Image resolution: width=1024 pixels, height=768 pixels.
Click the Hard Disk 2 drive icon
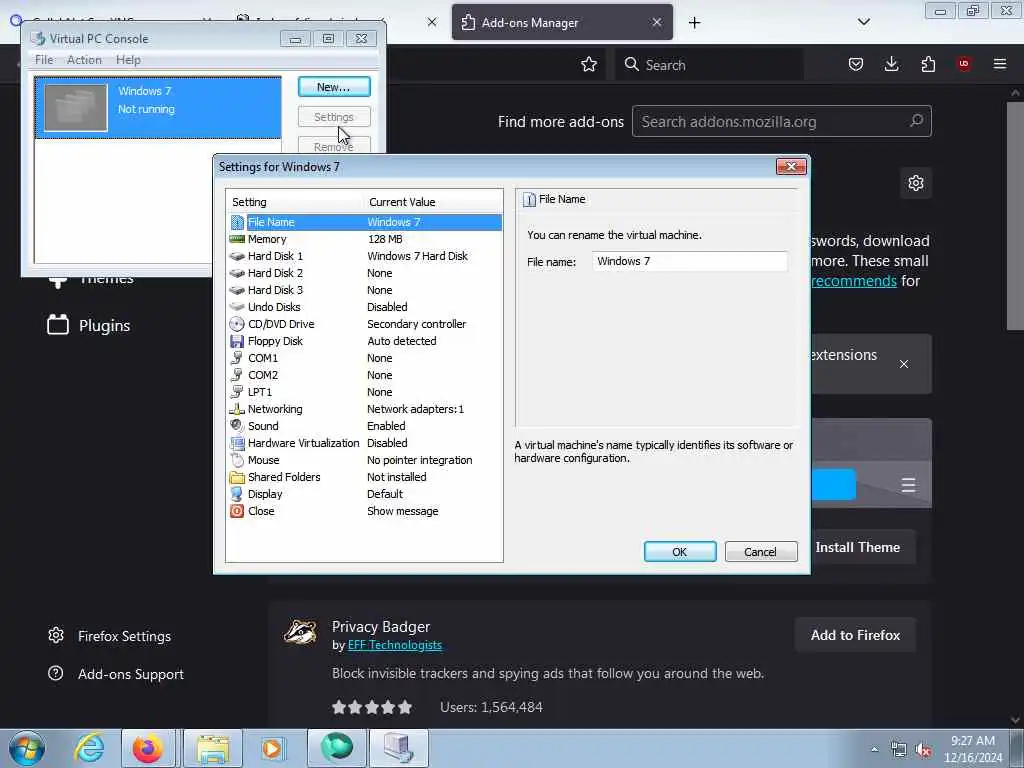pyautogui.click(x=237, y=273)
